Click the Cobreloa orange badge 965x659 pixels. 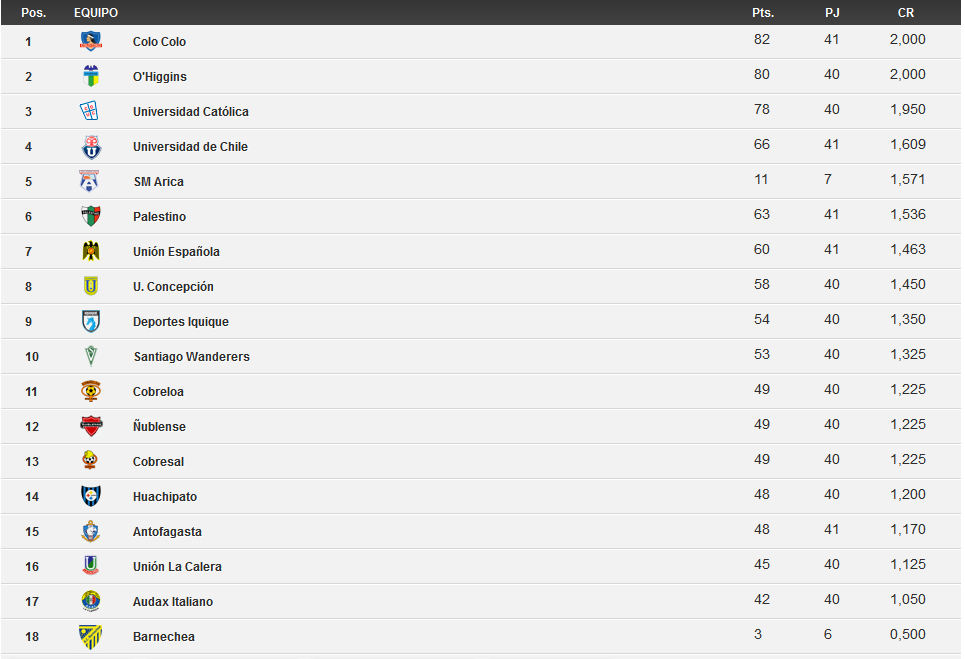click(x=91, y=391)
